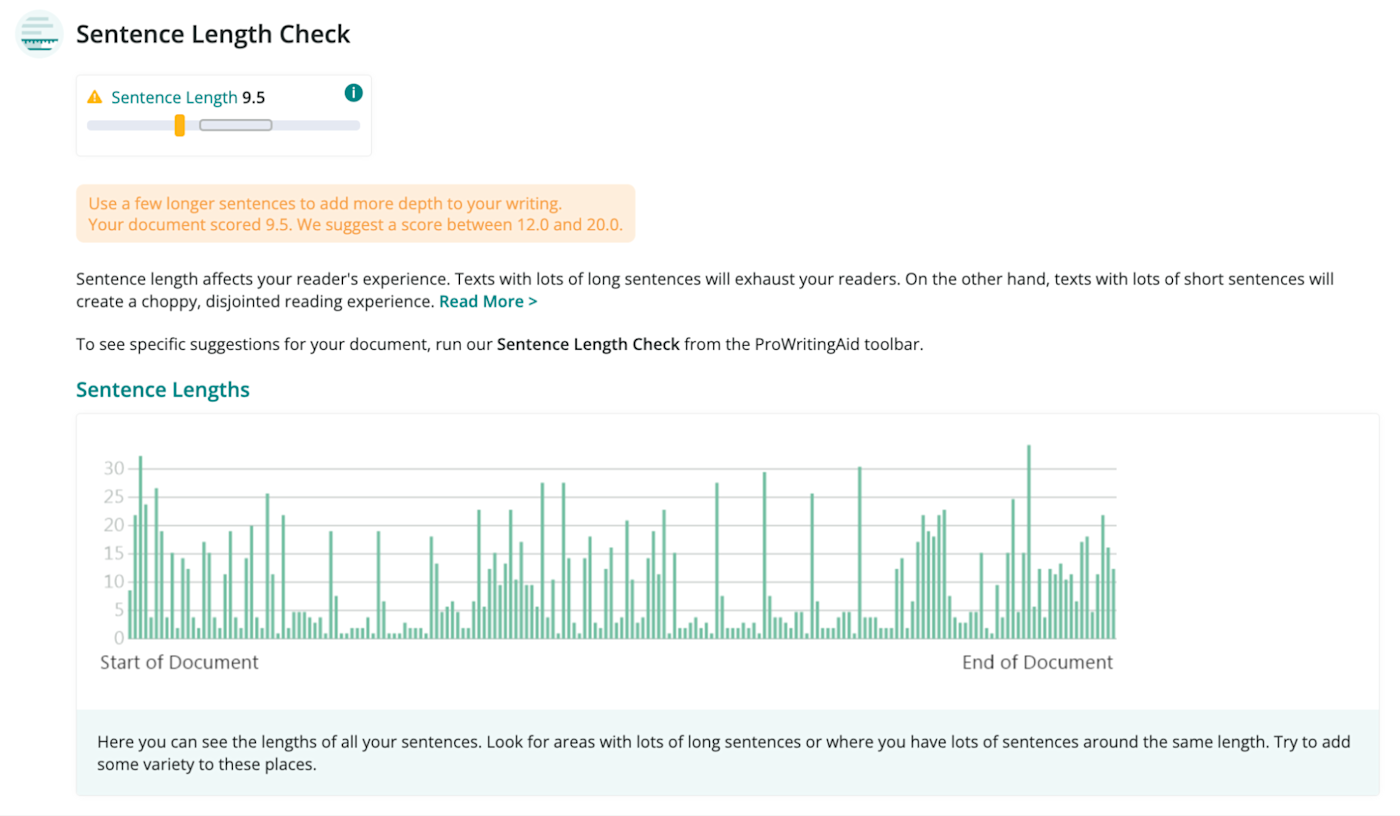Click the bold Sentence Length Check text in paragraph
This screenshot has width=1400, height=816.
(x=588, y=344)
